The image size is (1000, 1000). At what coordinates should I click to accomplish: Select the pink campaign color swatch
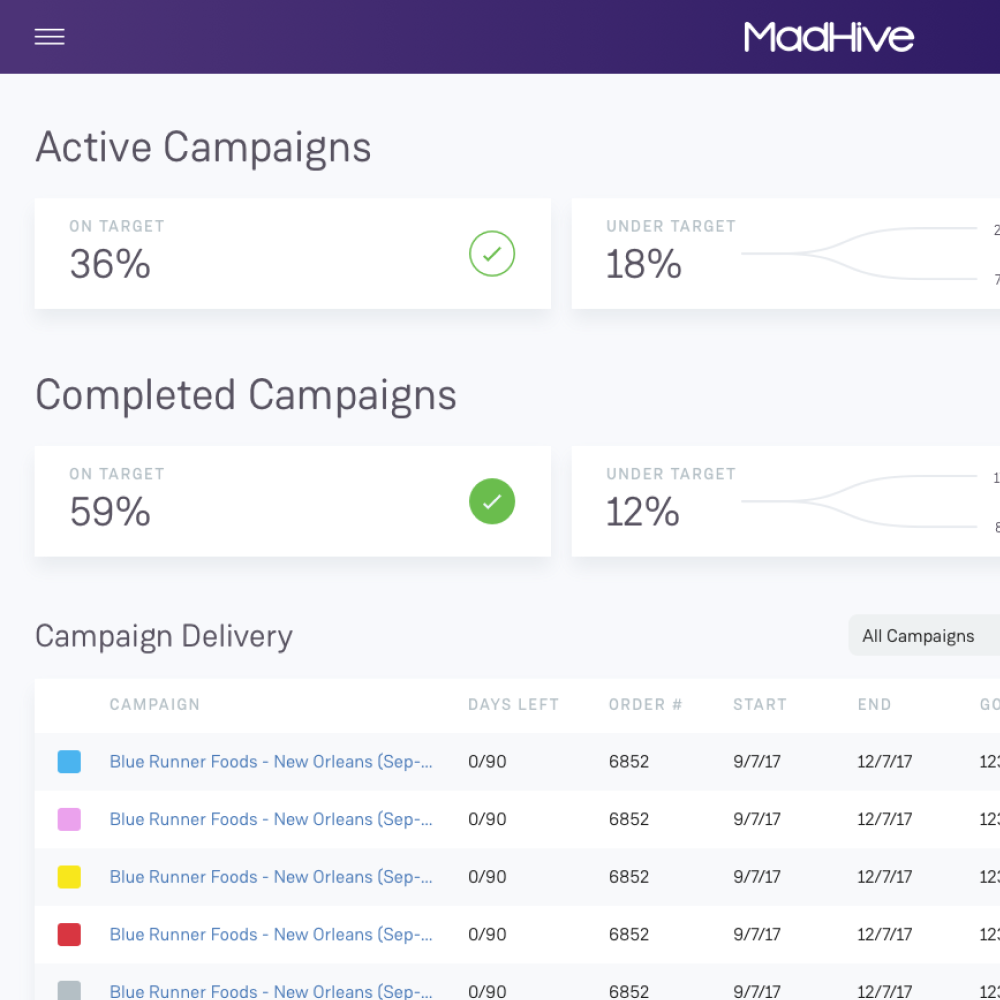pyautogui.click(x=69, y=820)
